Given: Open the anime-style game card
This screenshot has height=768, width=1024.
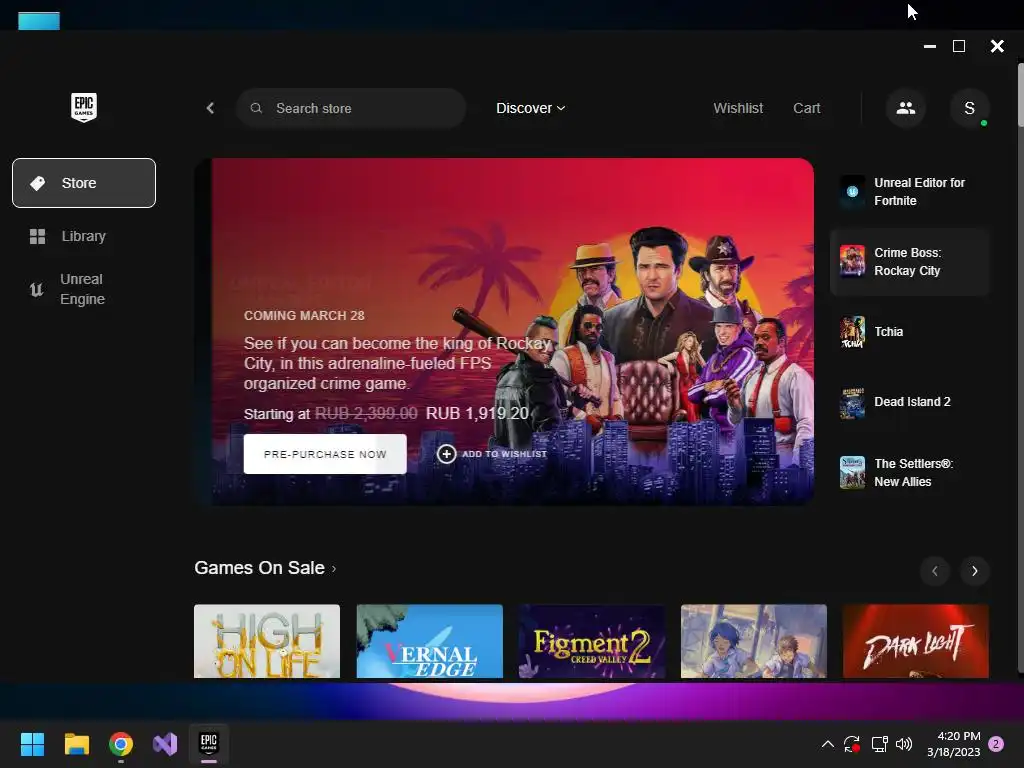Looking at the screenshot, I should point(754,641).
